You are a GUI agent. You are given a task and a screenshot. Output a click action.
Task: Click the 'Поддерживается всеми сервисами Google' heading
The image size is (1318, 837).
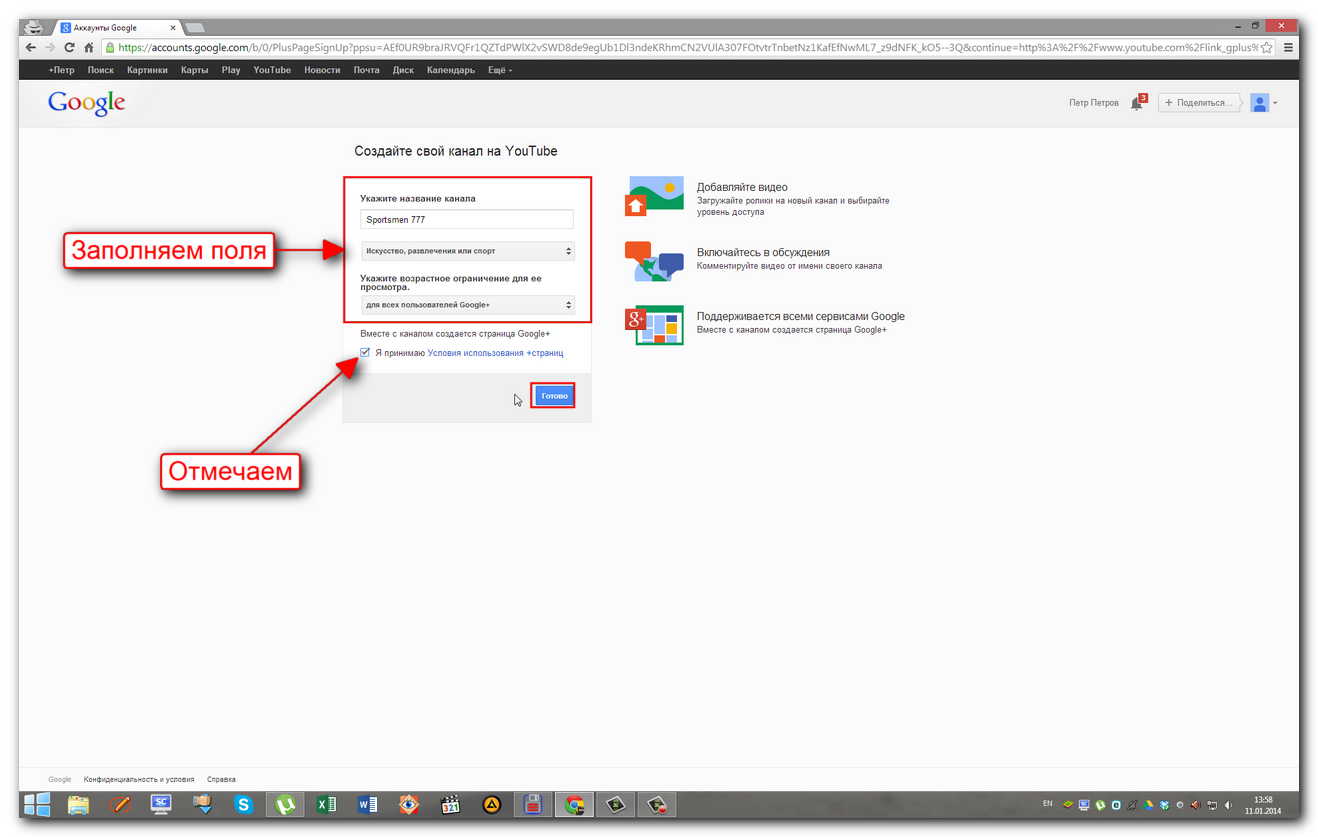coord(801,316)
